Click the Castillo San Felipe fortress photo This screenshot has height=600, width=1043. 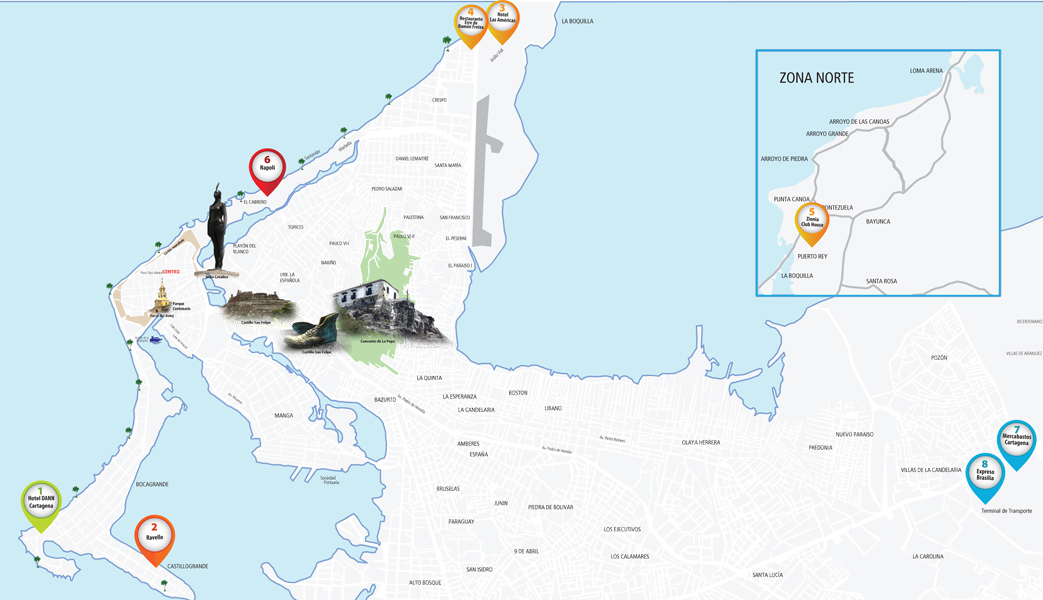[258, 307]
